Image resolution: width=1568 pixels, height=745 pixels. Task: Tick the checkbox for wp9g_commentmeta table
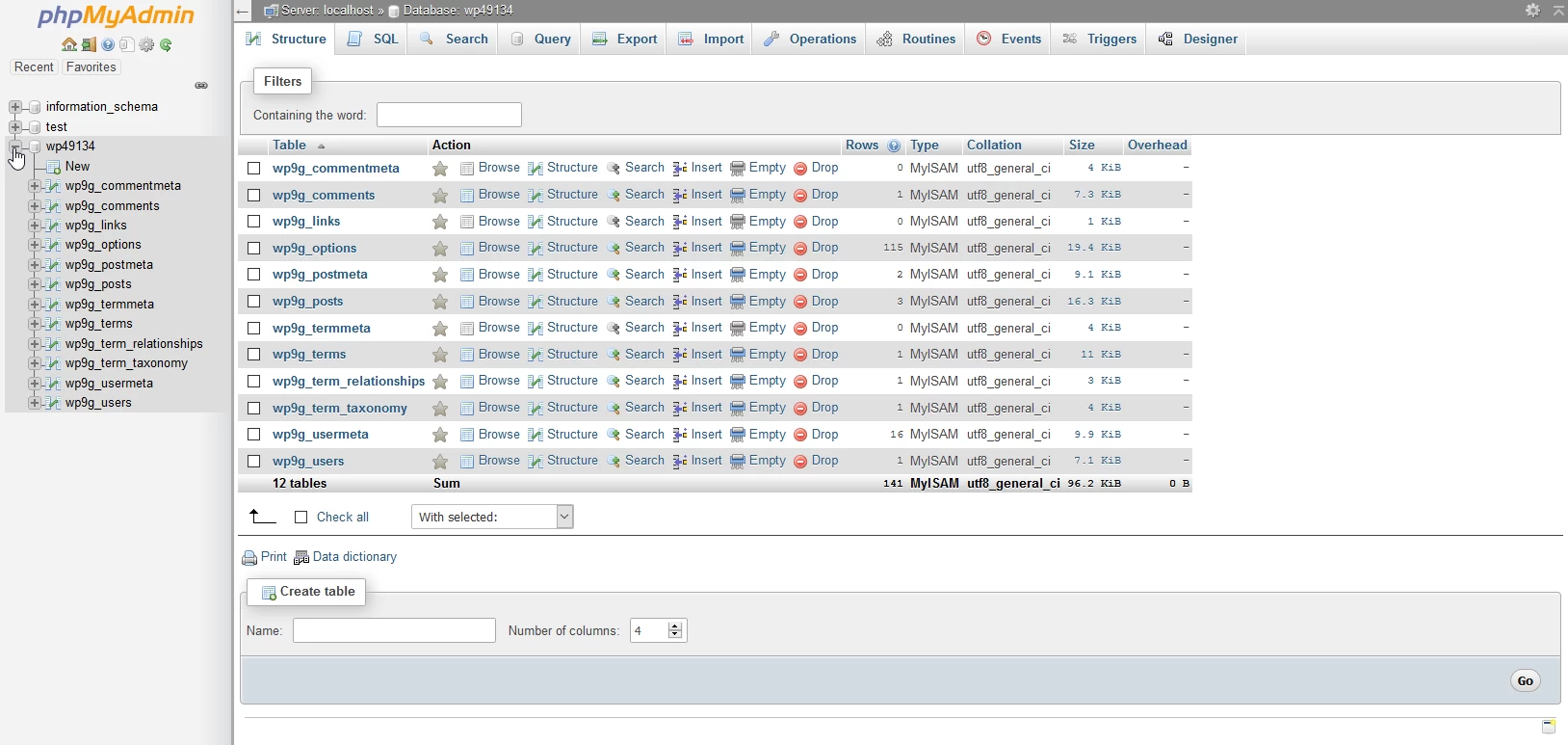coord(254,169)
